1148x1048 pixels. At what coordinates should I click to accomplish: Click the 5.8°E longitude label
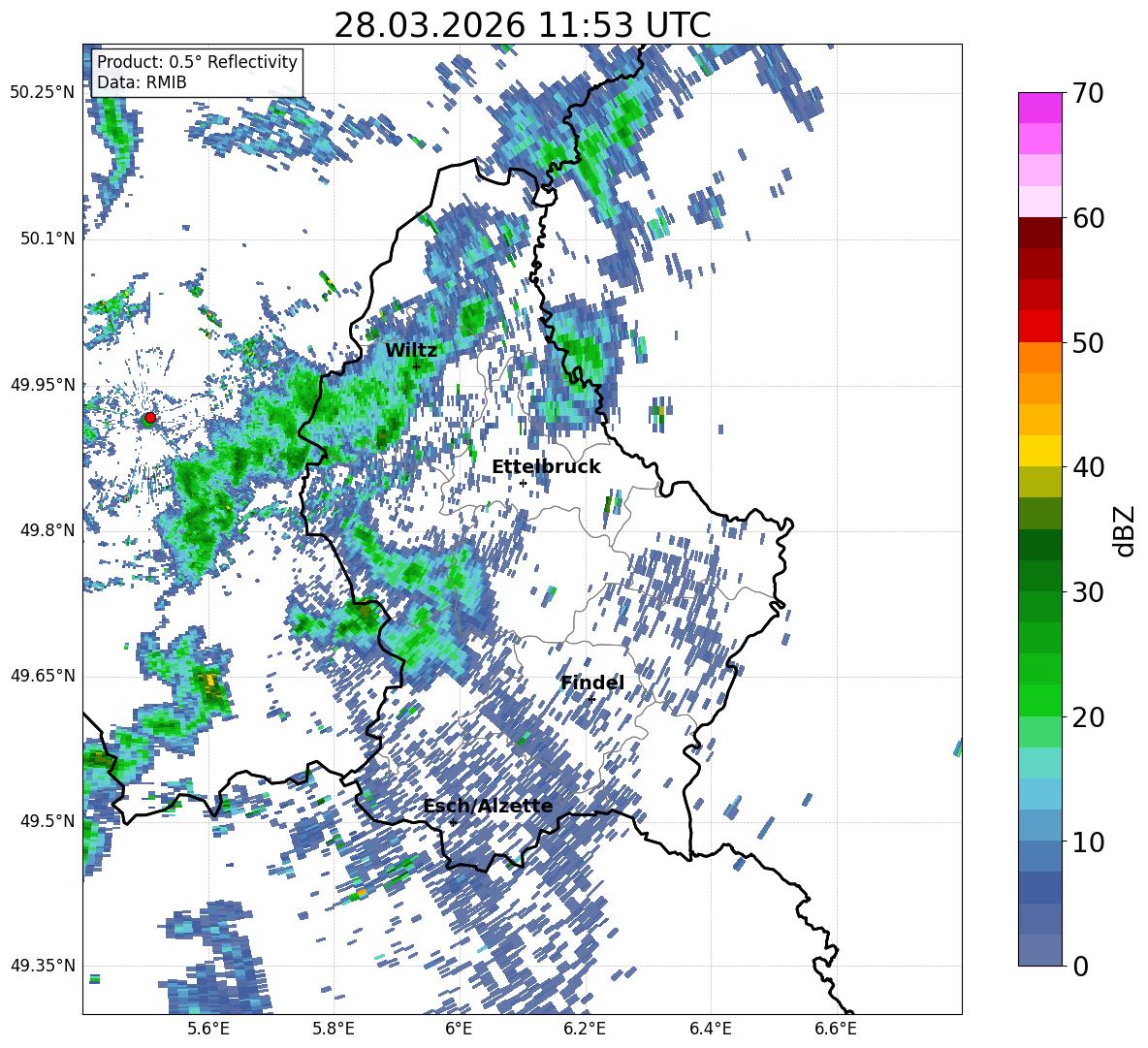[334, 1029]
